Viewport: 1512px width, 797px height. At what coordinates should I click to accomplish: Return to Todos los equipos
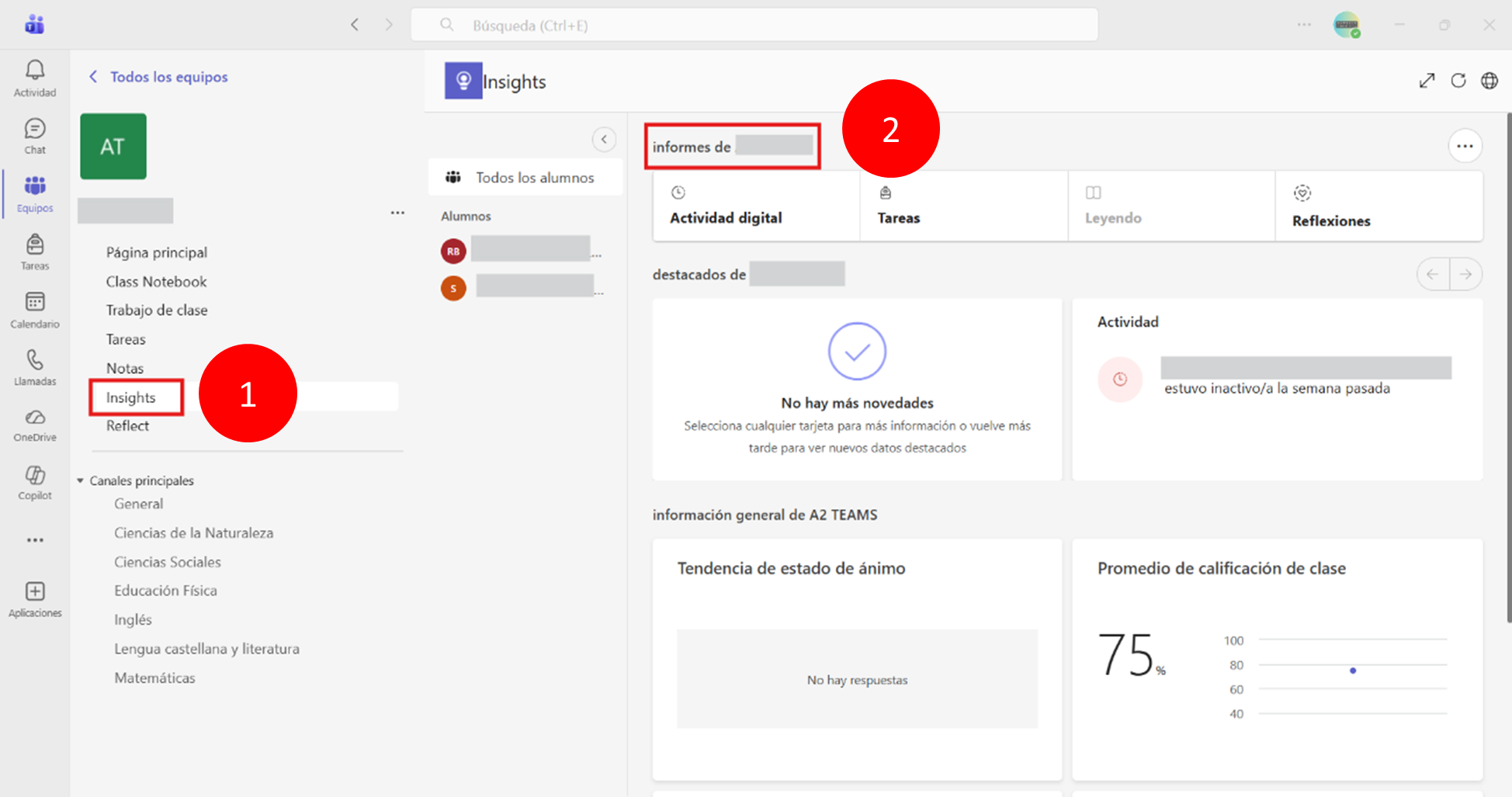(x=158, y=77)
